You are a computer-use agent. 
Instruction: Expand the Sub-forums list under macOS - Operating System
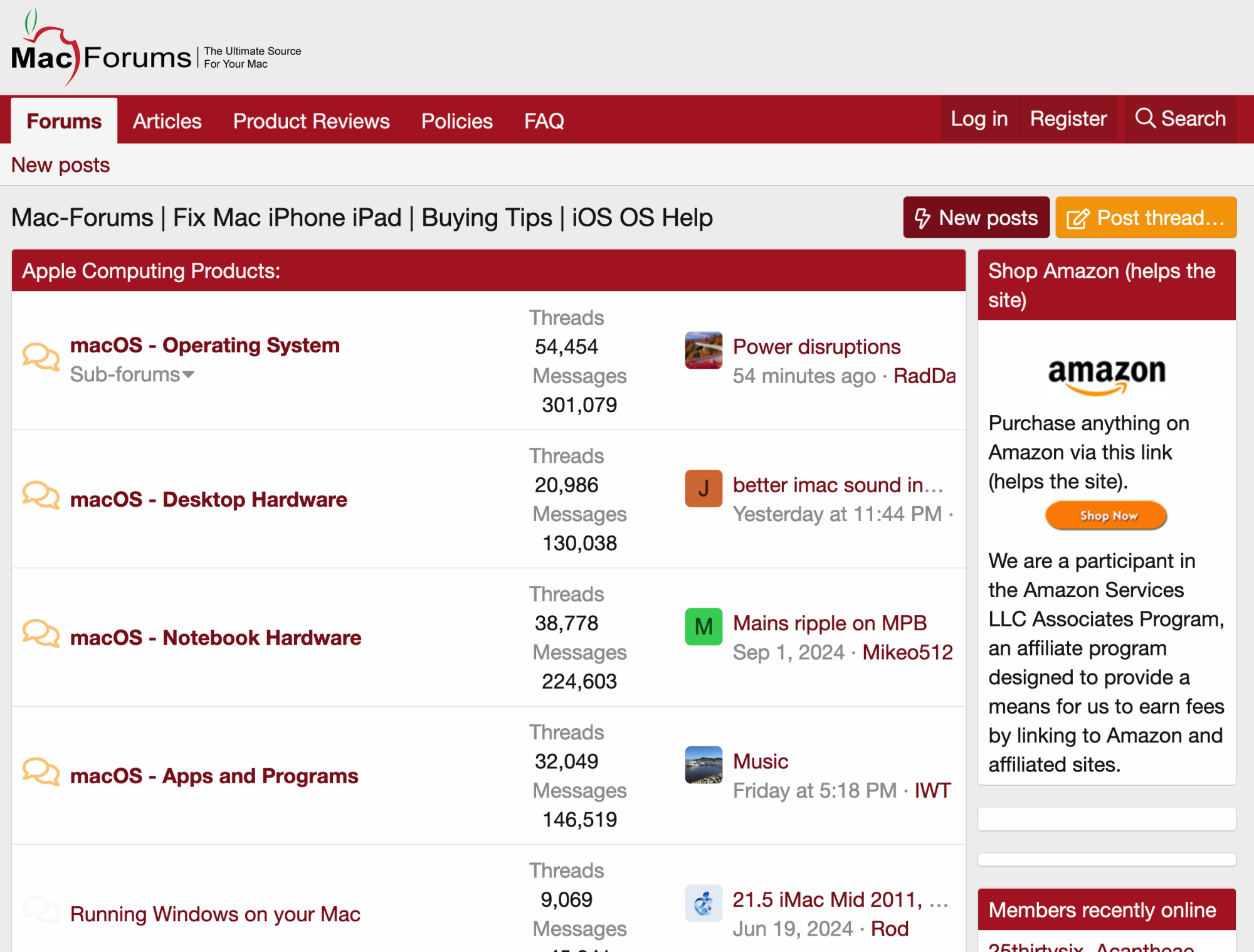(x=132, y=374)
